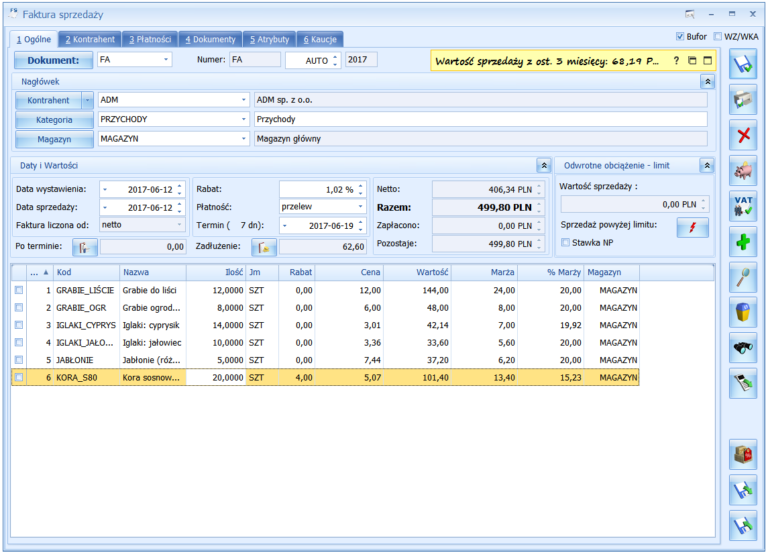Viewport: 768px width, 555px height.
Task: Switch to the 4 Dokumenty tab
Action: (x=210, y=39)
